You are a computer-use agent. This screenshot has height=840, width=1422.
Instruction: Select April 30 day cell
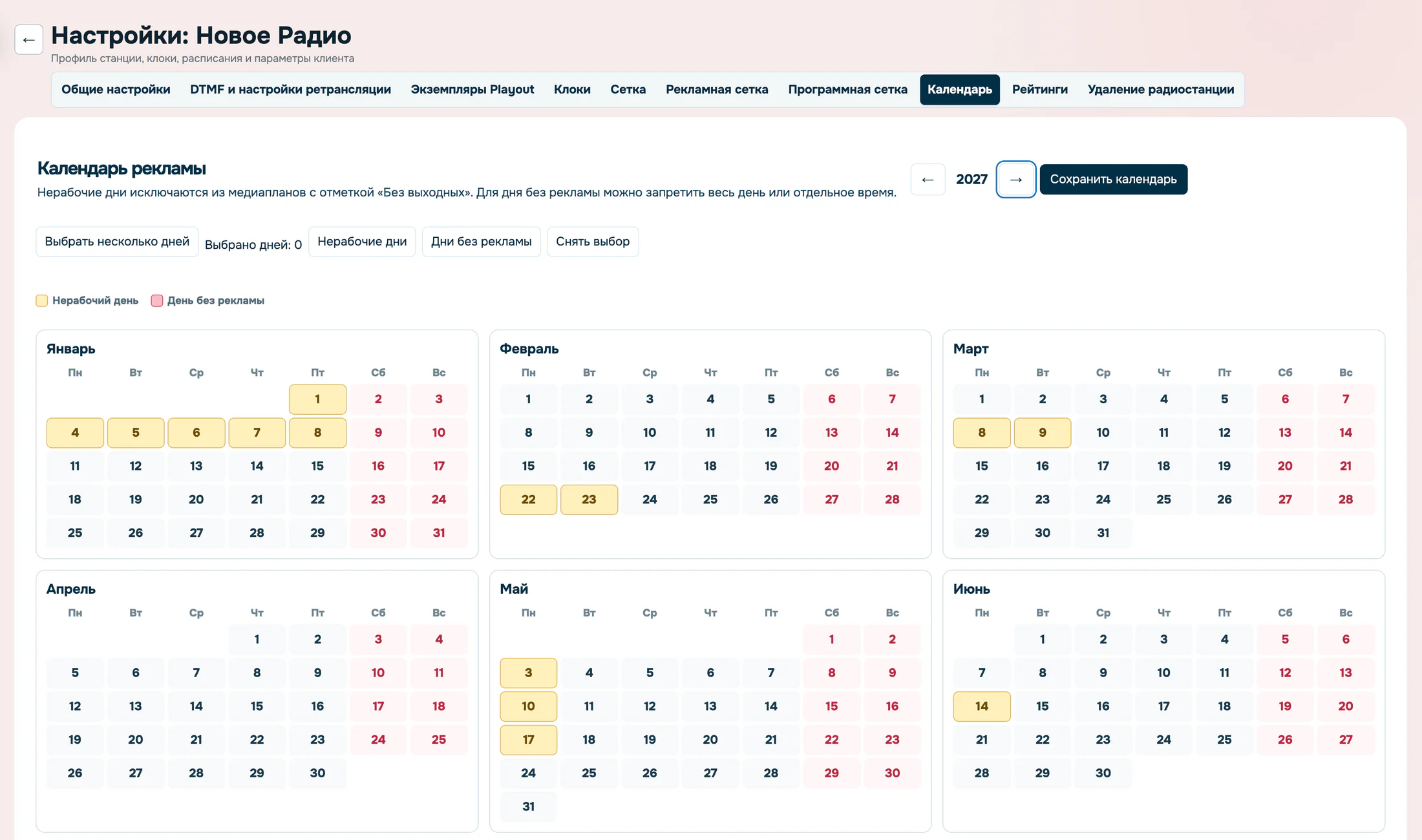(317, 773)
